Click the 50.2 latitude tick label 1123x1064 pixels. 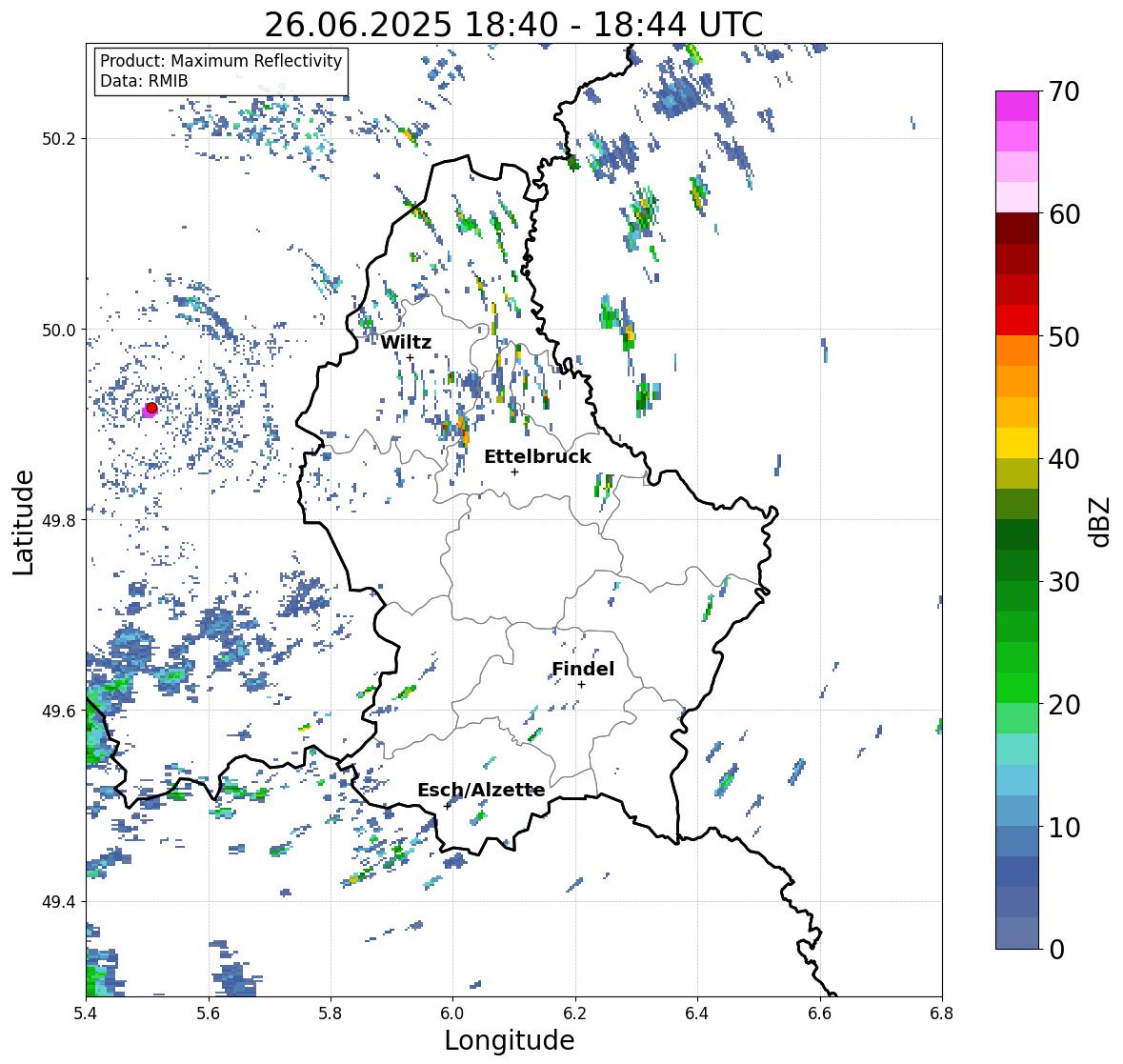pyautogui.click(x=59, y=139)
